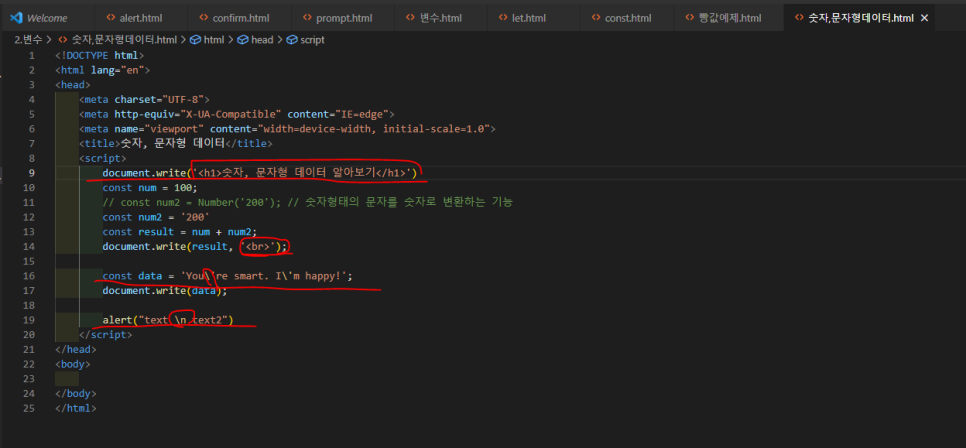Open the 빵값예제.html tab

pyautogui.click(x=729, y=18)
